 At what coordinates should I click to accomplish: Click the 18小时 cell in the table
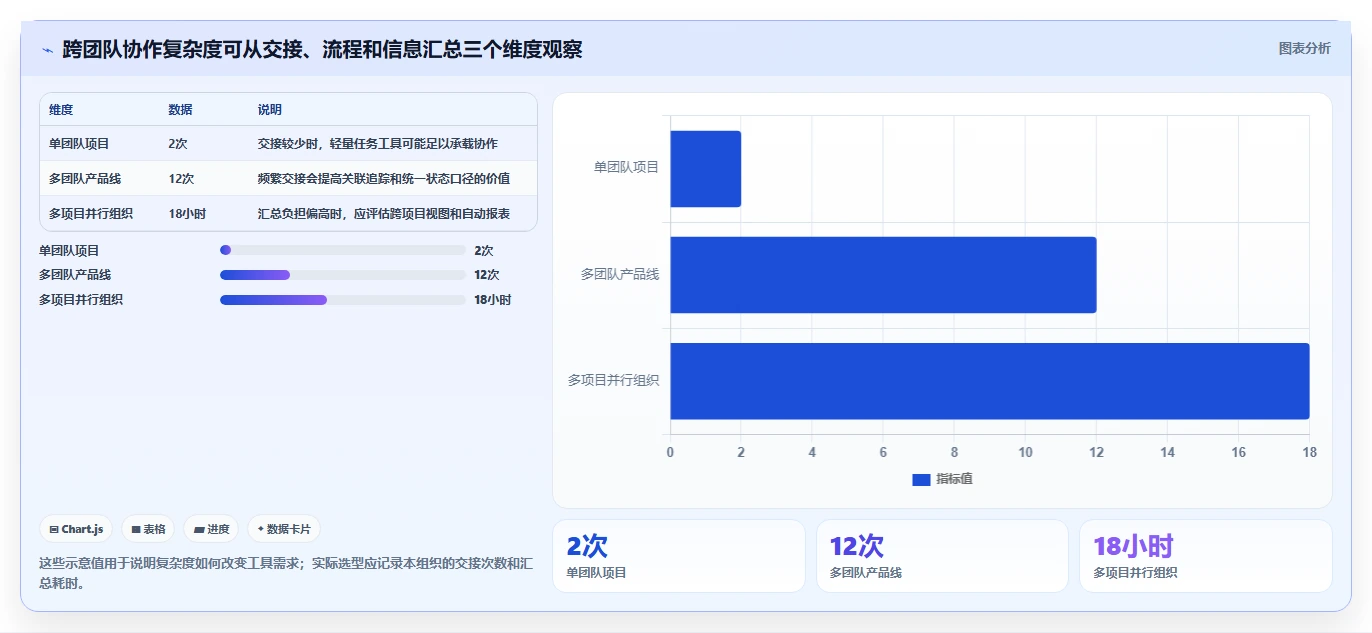tap(187, 214)
